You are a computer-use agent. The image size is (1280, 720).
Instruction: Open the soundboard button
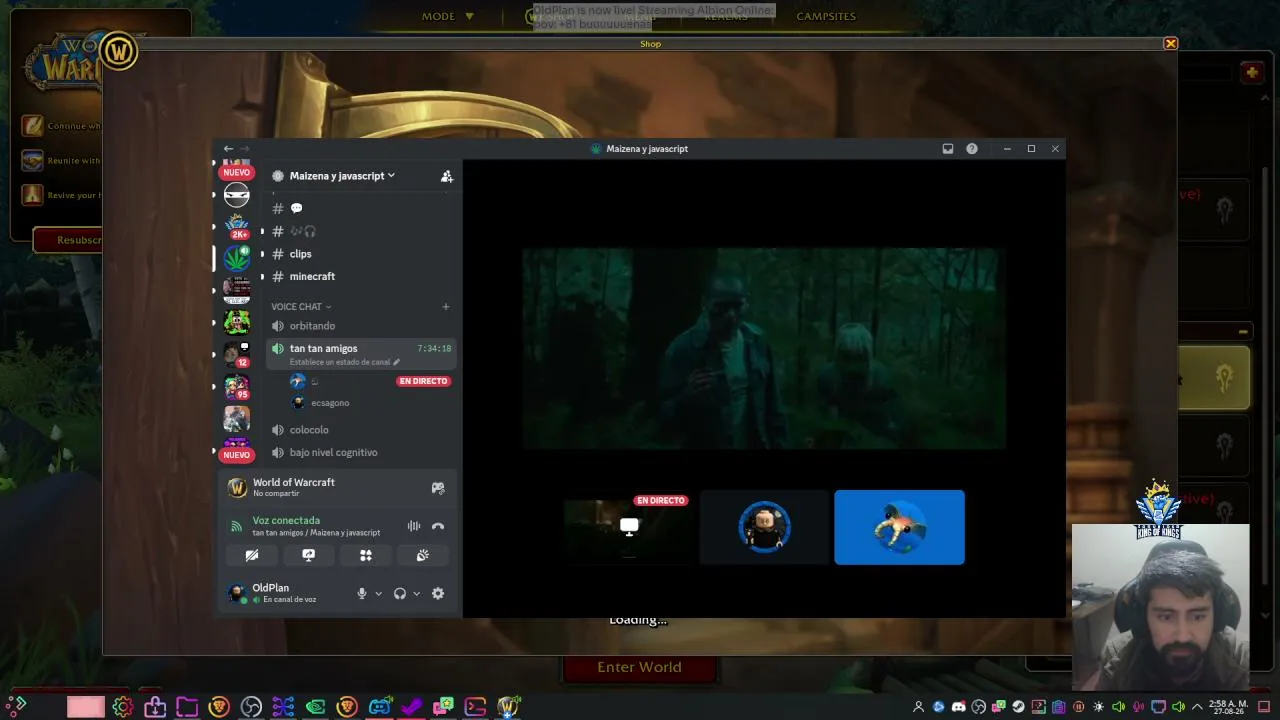click(x=423, y=556)
